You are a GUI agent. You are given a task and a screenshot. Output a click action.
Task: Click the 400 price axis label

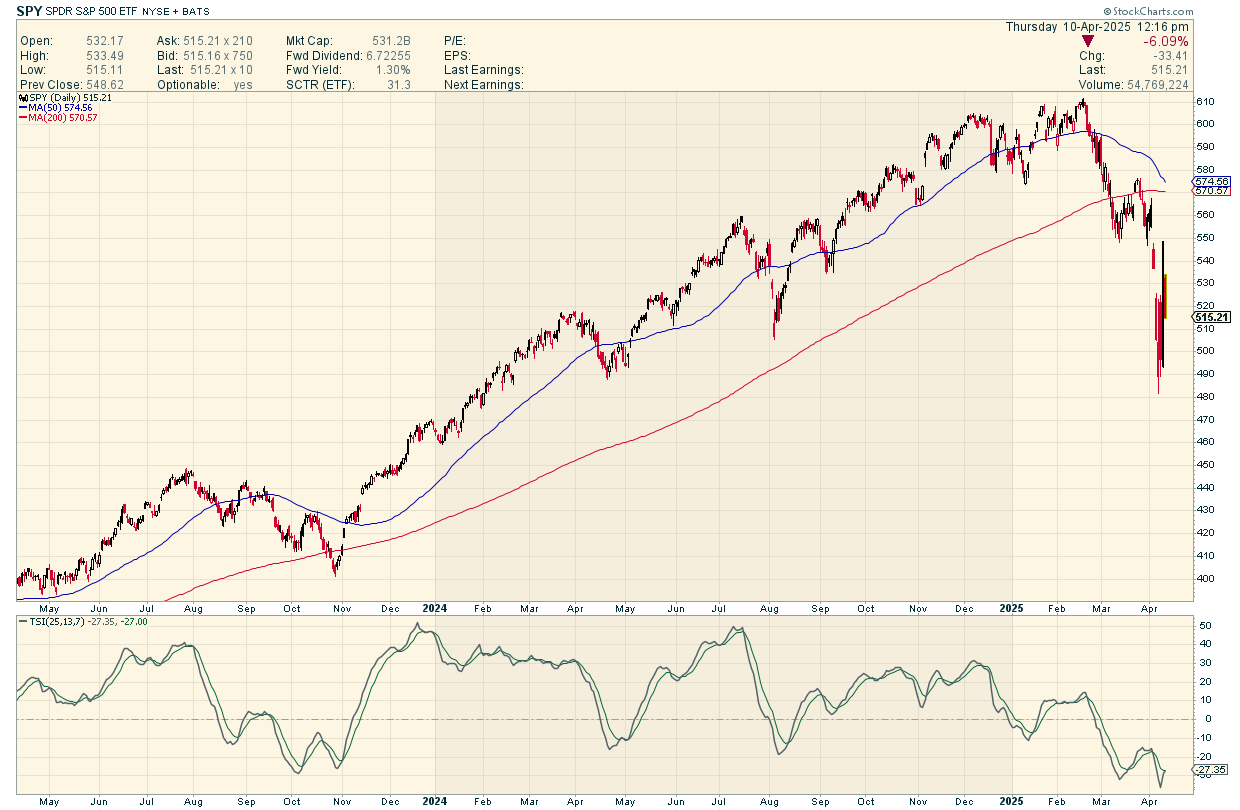[1206, 579]
